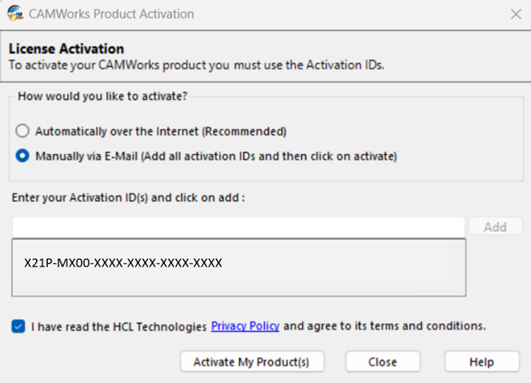Viewport: 531px width, 383px height.
Task: Click the 'License Activation' heading
Action: [x=66, y=49]
